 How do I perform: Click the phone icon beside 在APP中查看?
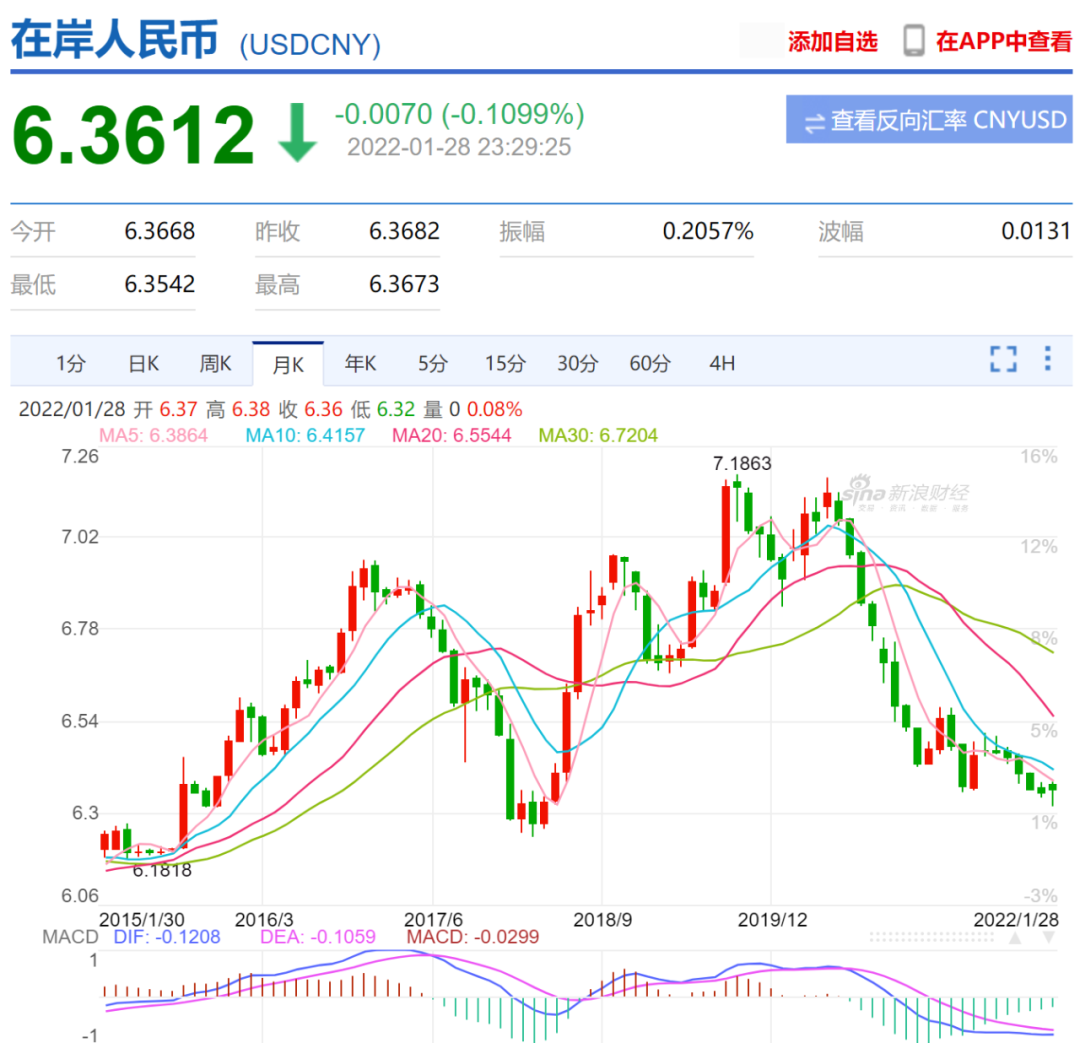point(914,41)
